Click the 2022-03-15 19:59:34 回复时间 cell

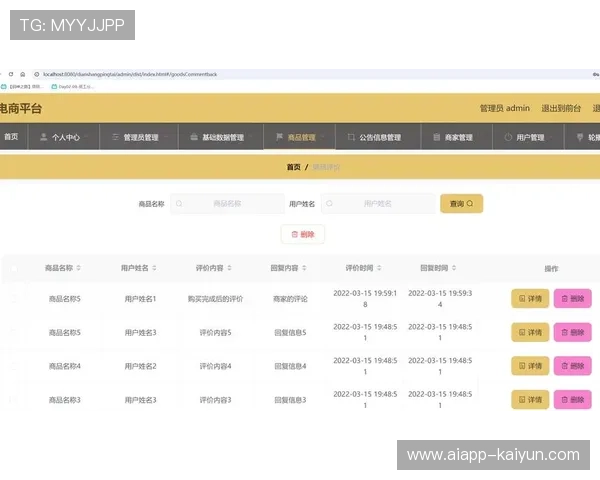coord(440,299)
